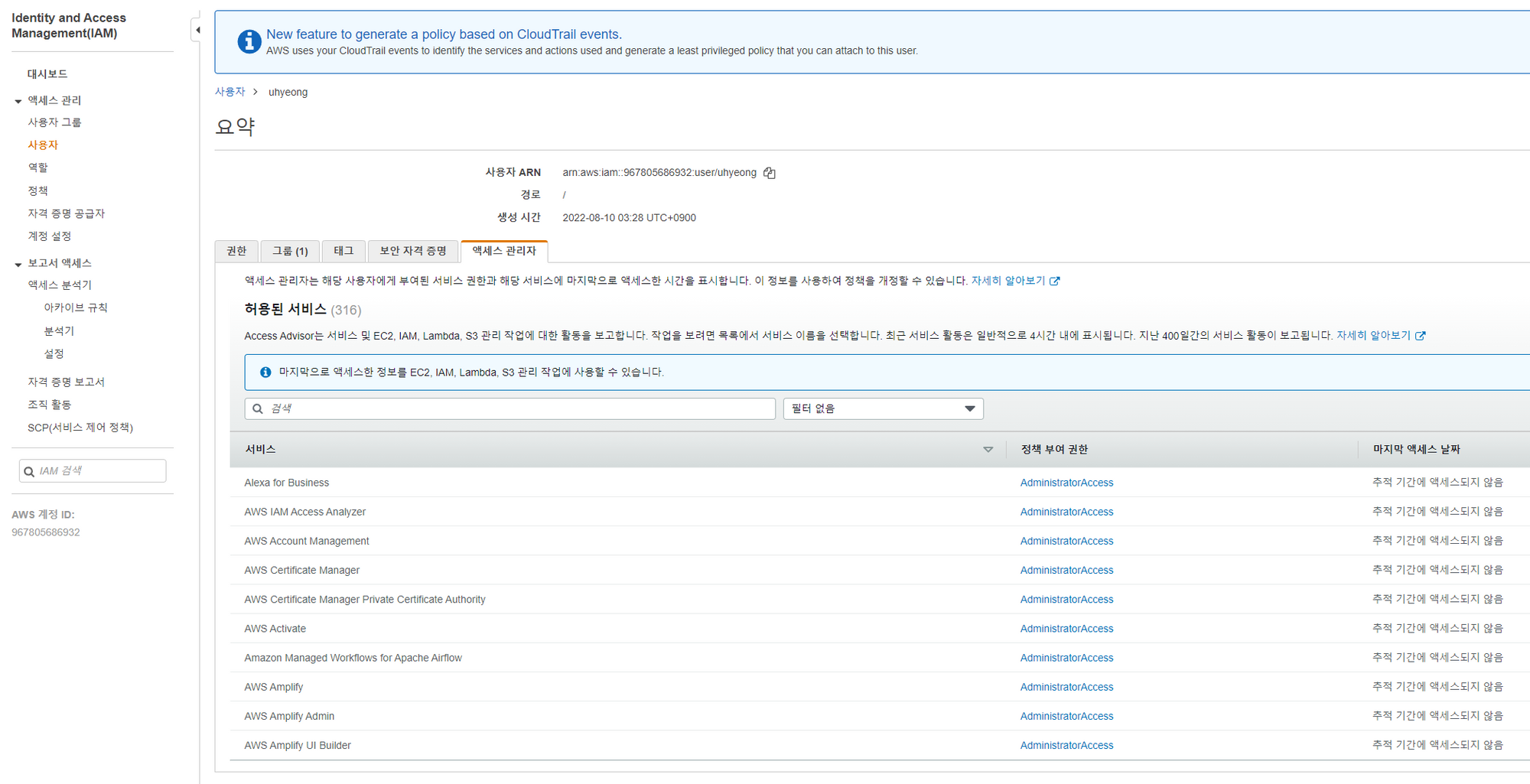Image resolution: width=1530 pixels, height=784 pixels.
Task: Open 액세스 분석기 in the sidebar
Action: pyautogui.click(x=60, y=285)
